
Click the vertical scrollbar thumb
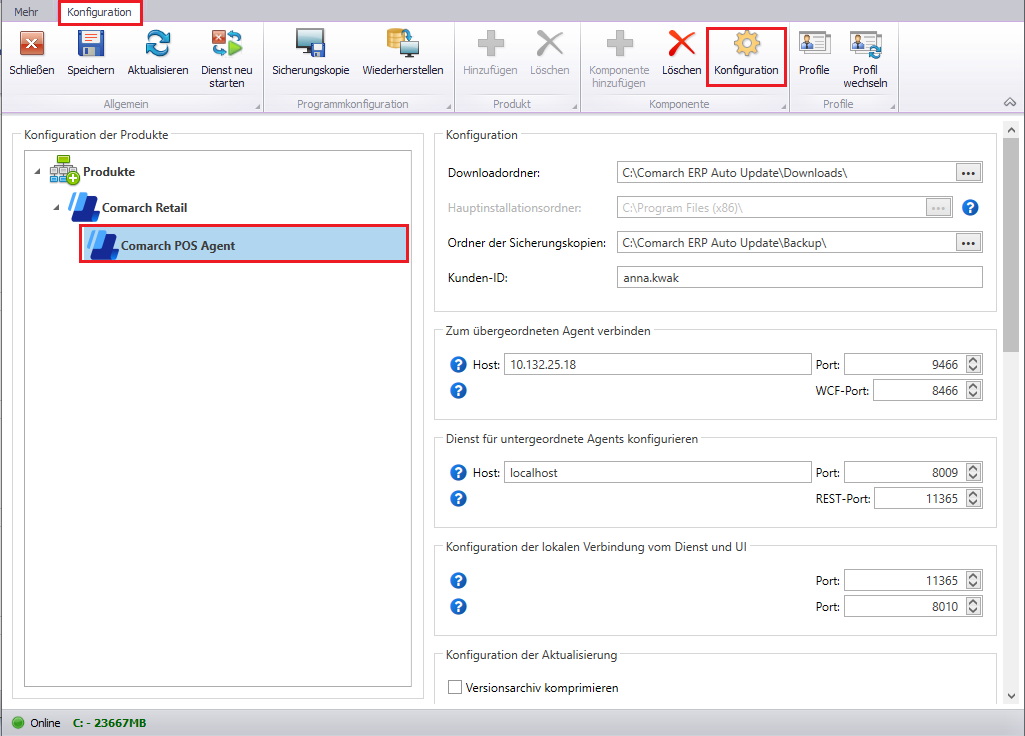(x=1011, y=244)
